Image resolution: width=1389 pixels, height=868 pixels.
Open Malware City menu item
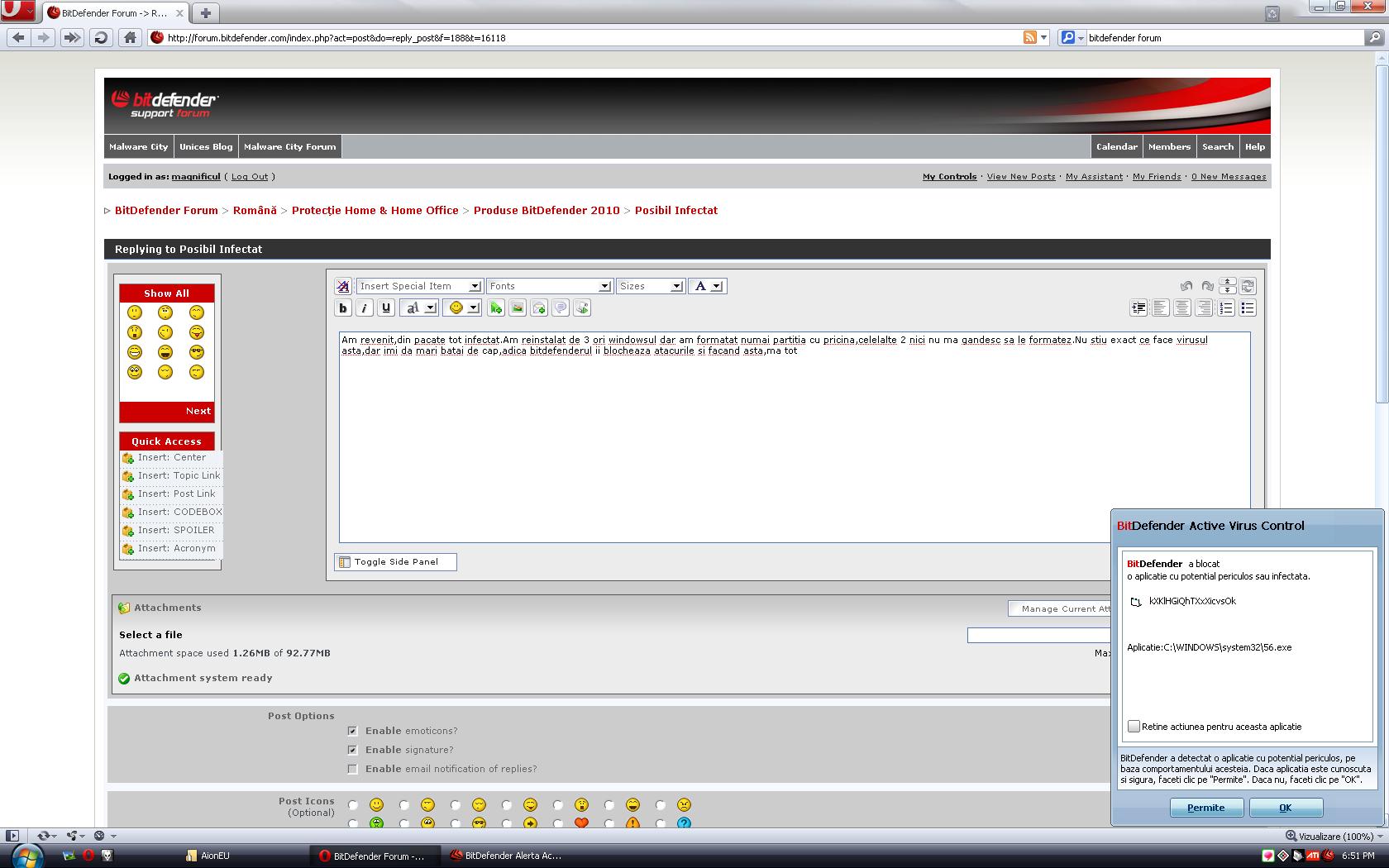pyautogui.click(x=138, y=146)
